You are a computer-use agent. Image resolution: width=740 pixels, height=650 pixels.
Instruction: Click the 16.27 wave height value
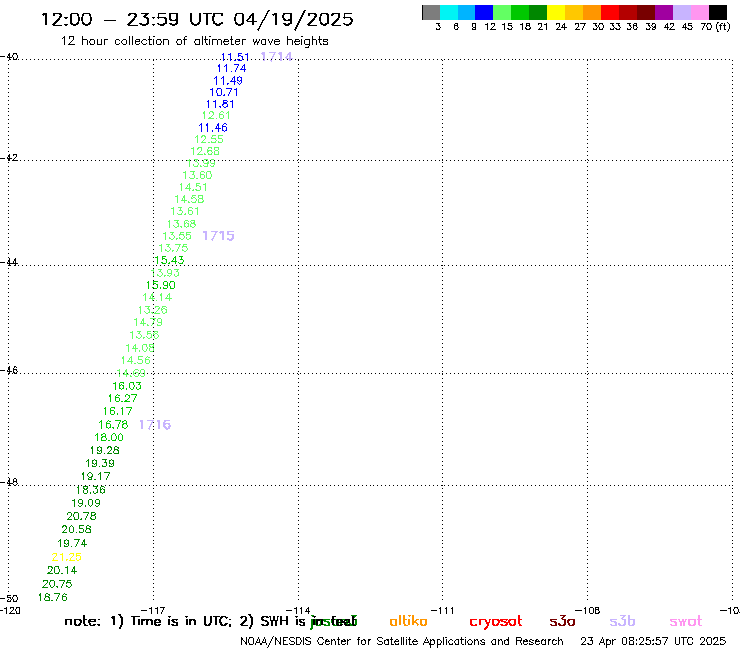coord(123,399)
